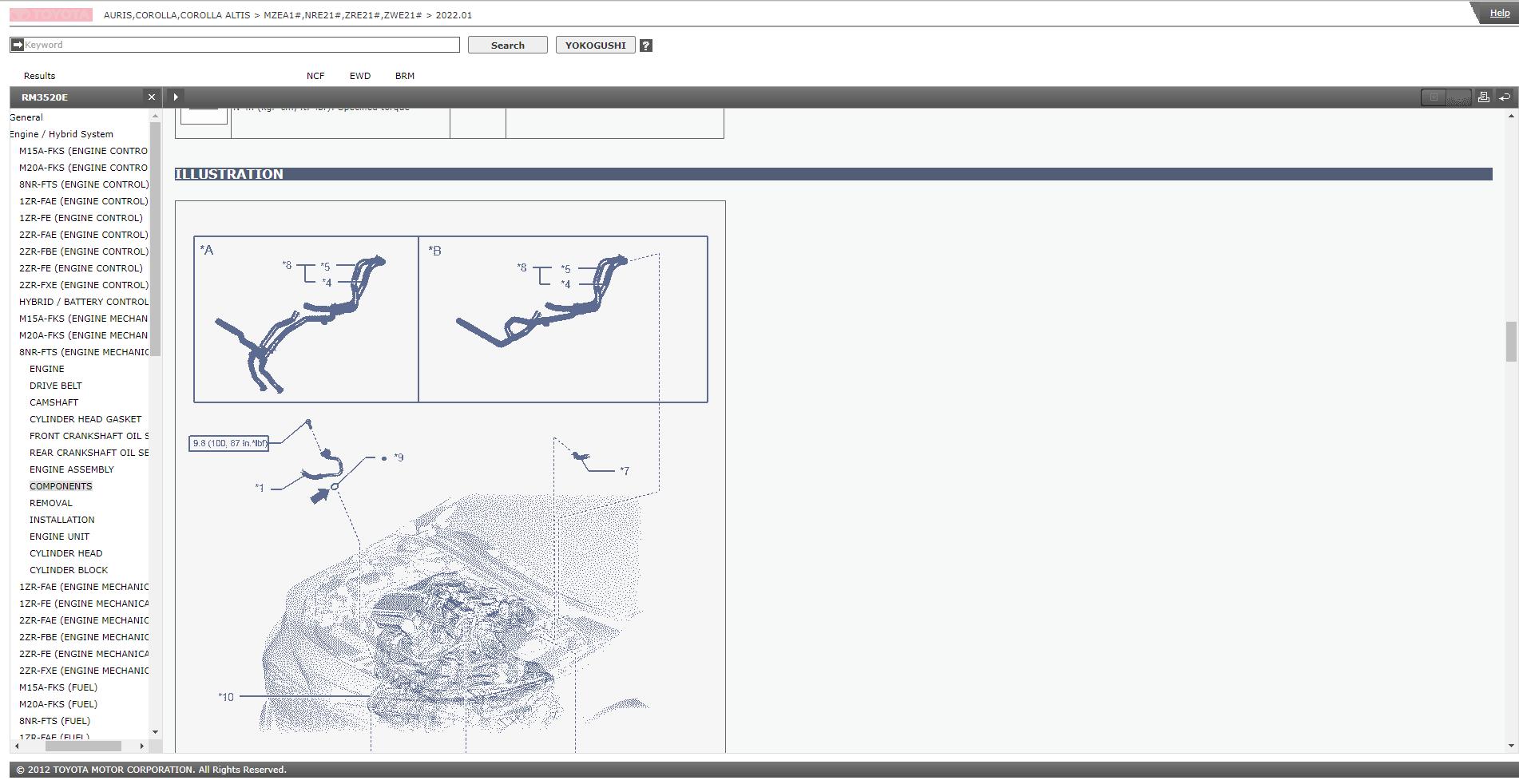
Task: Open 2ZR-FE (ENGINE MECHANICAL) tree item
Action: tap(83, 654)
